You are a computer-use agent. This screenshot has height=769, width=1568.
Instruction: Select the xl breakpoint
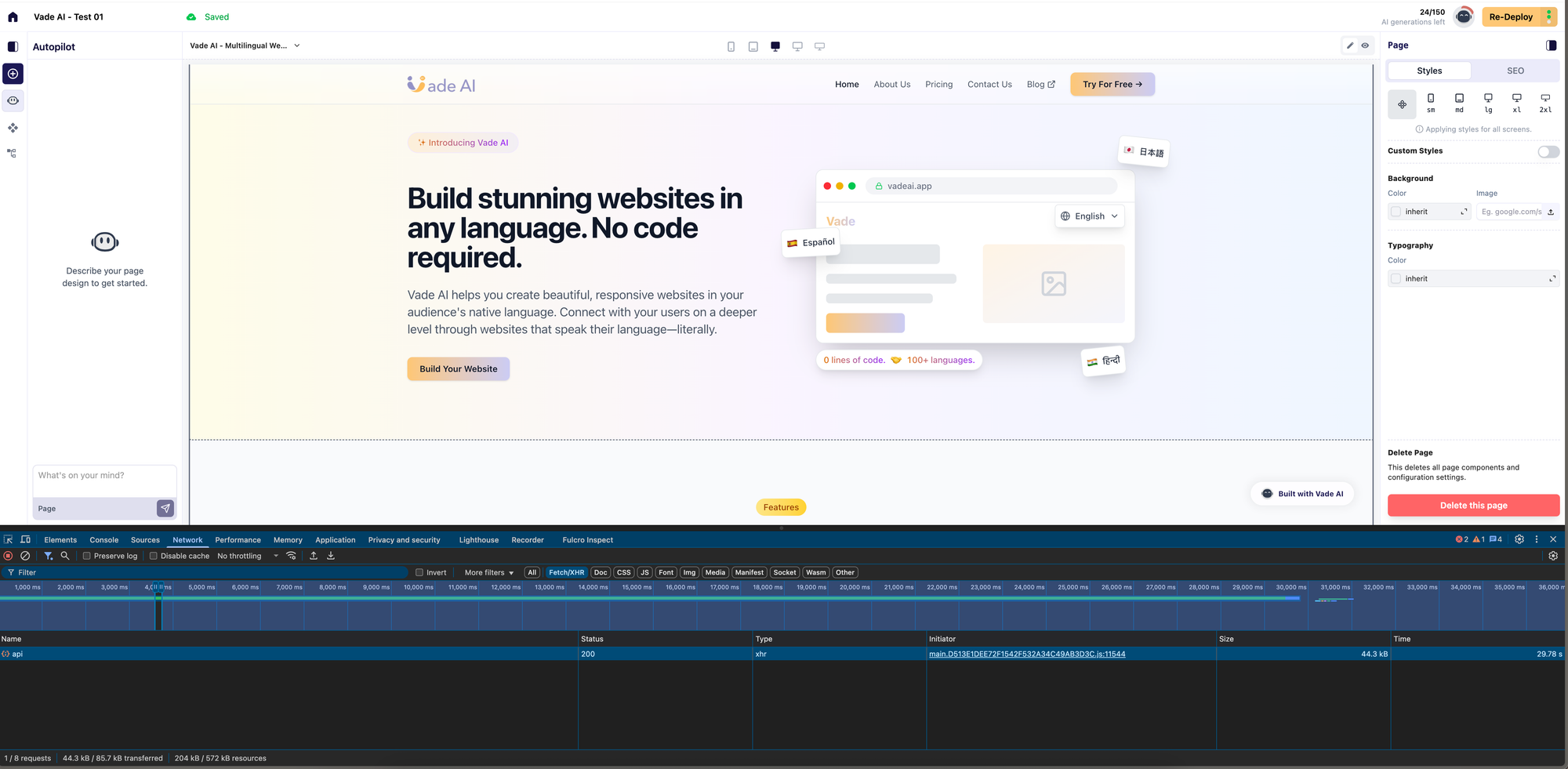click(x=1516, y=103)
